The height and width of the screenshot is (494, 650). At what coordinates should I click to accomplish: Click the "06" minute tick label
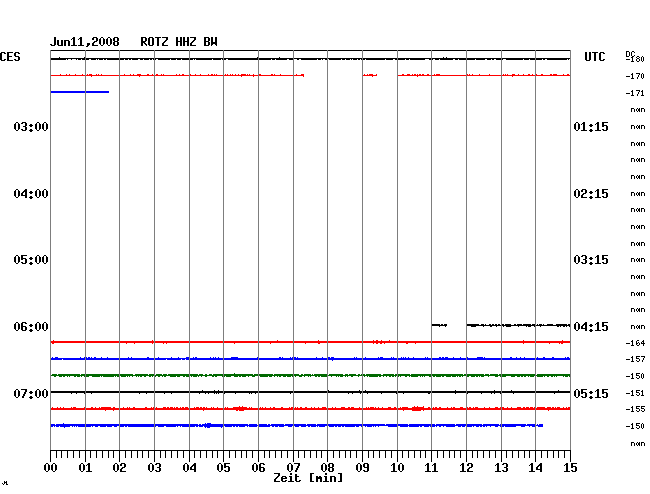tap(258, 467)
